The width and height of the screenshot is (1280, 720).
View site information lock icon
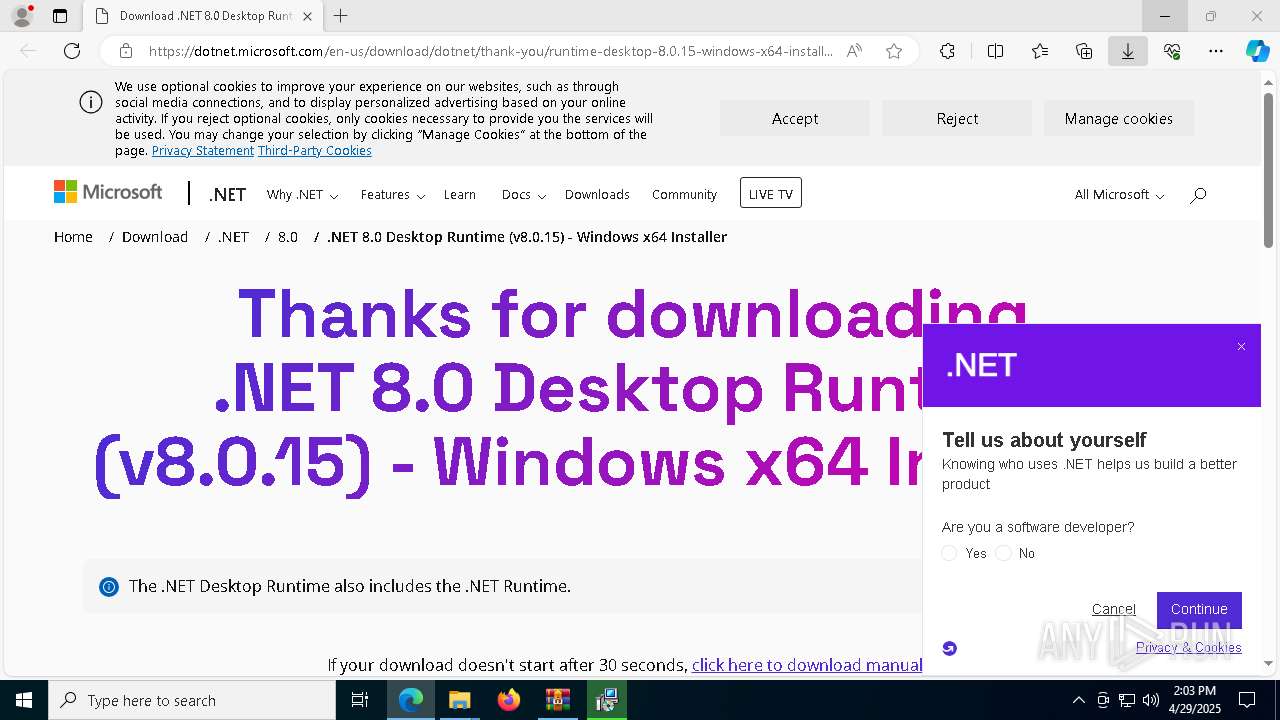coord(126,51)
